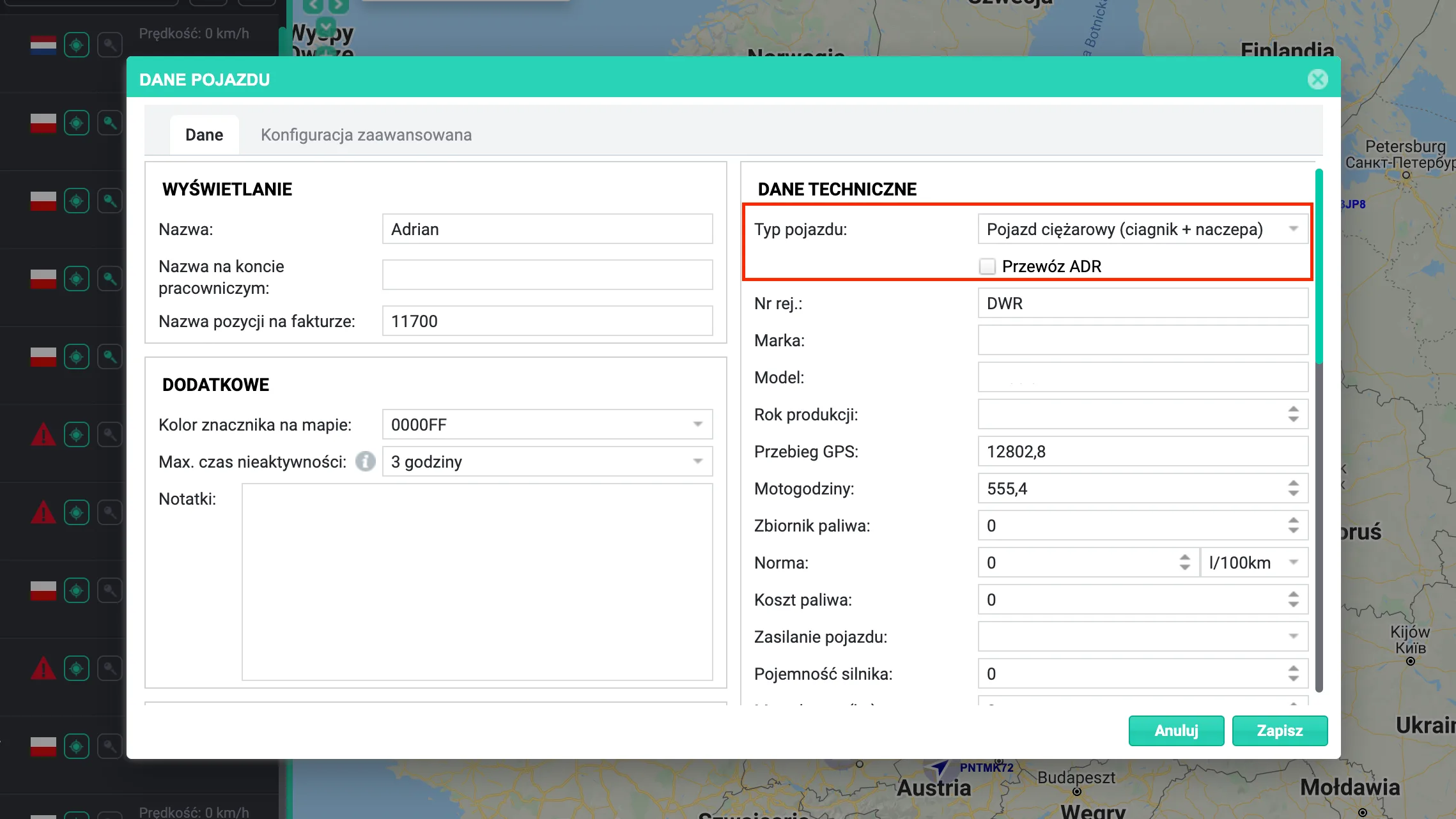Click PNTMK72 vehicle marker on map
1456x819 pixels.
pos(940,767)
